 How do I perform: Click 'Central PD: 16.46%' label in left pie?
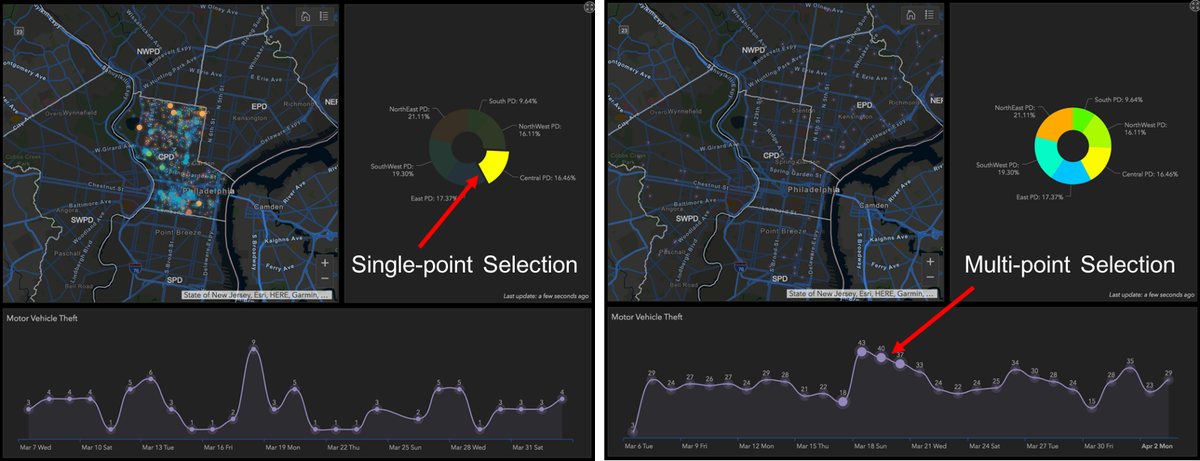coord(548,176)
